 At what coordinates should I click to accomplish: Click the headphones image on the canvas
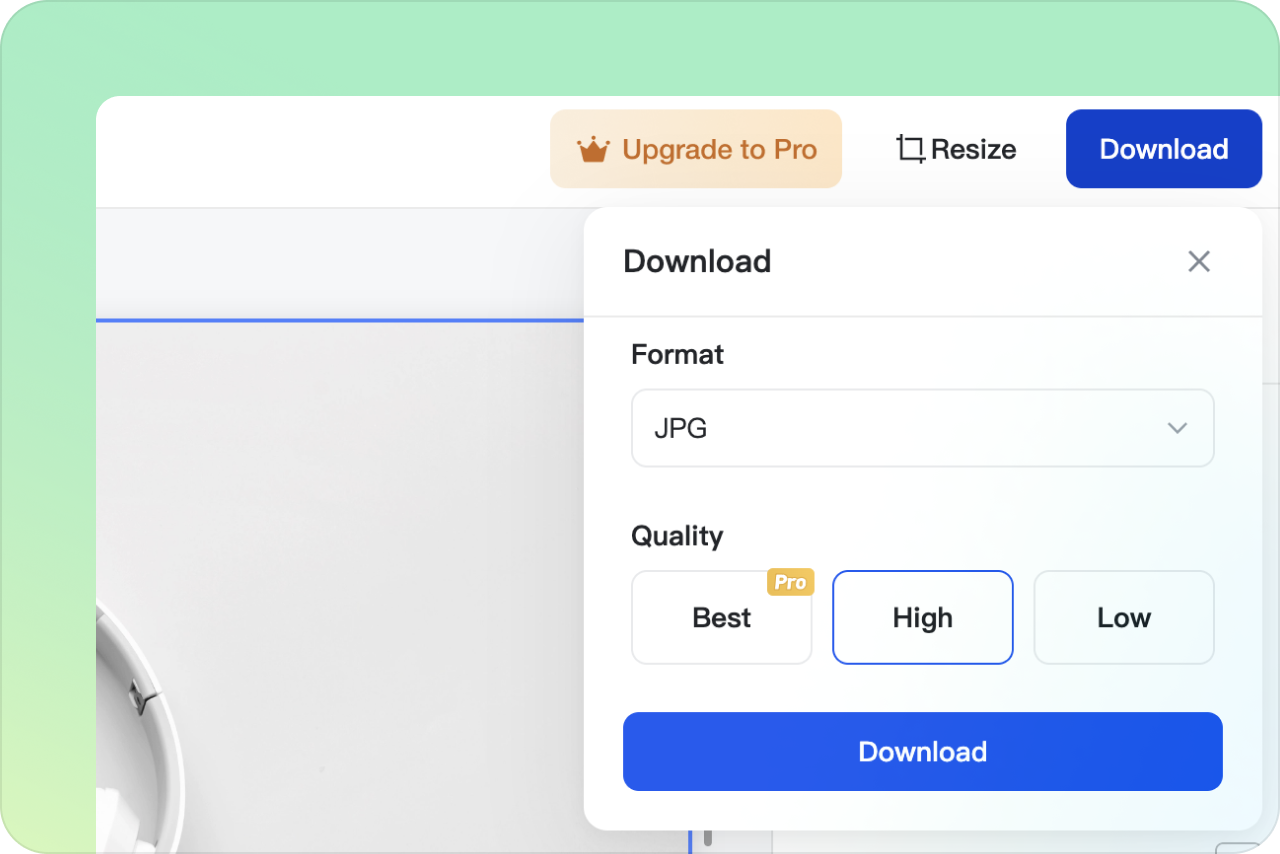[x=140, y=727]
